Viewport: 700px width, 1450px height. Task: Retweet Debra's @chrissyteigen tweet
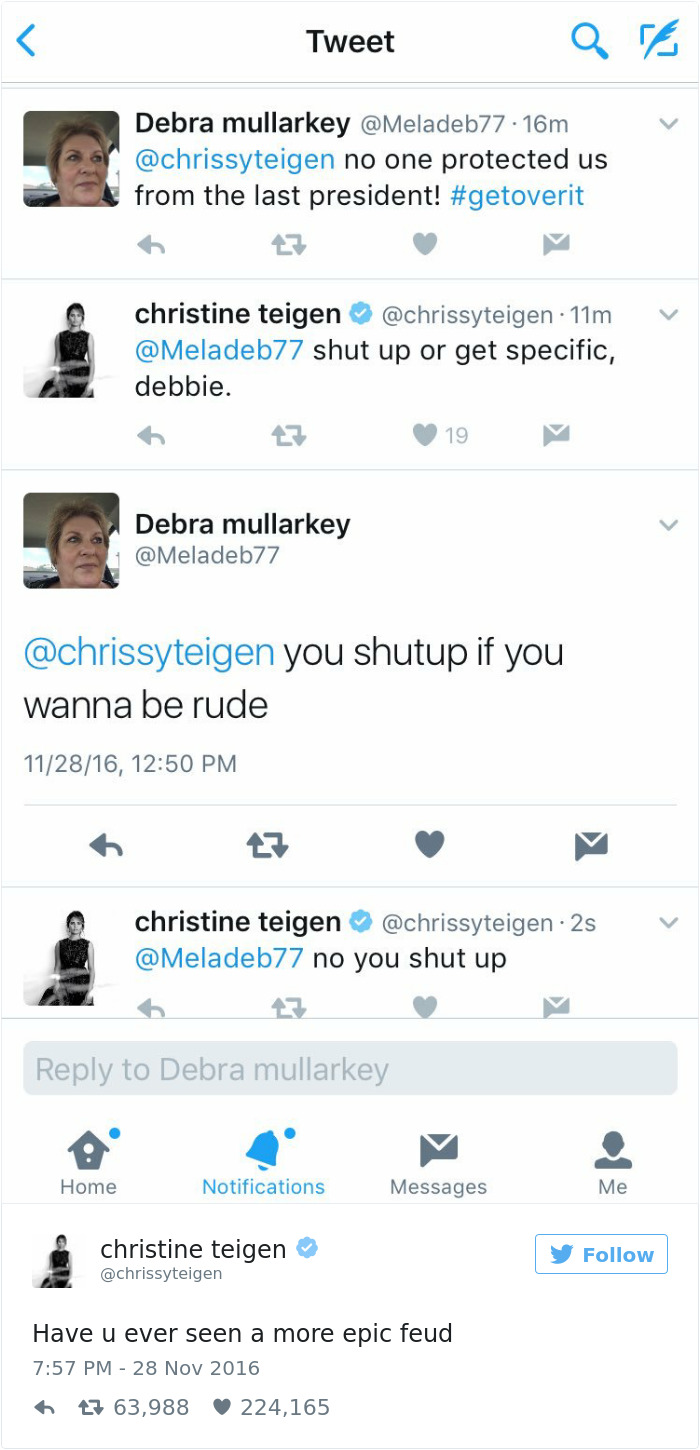point(288,244)
